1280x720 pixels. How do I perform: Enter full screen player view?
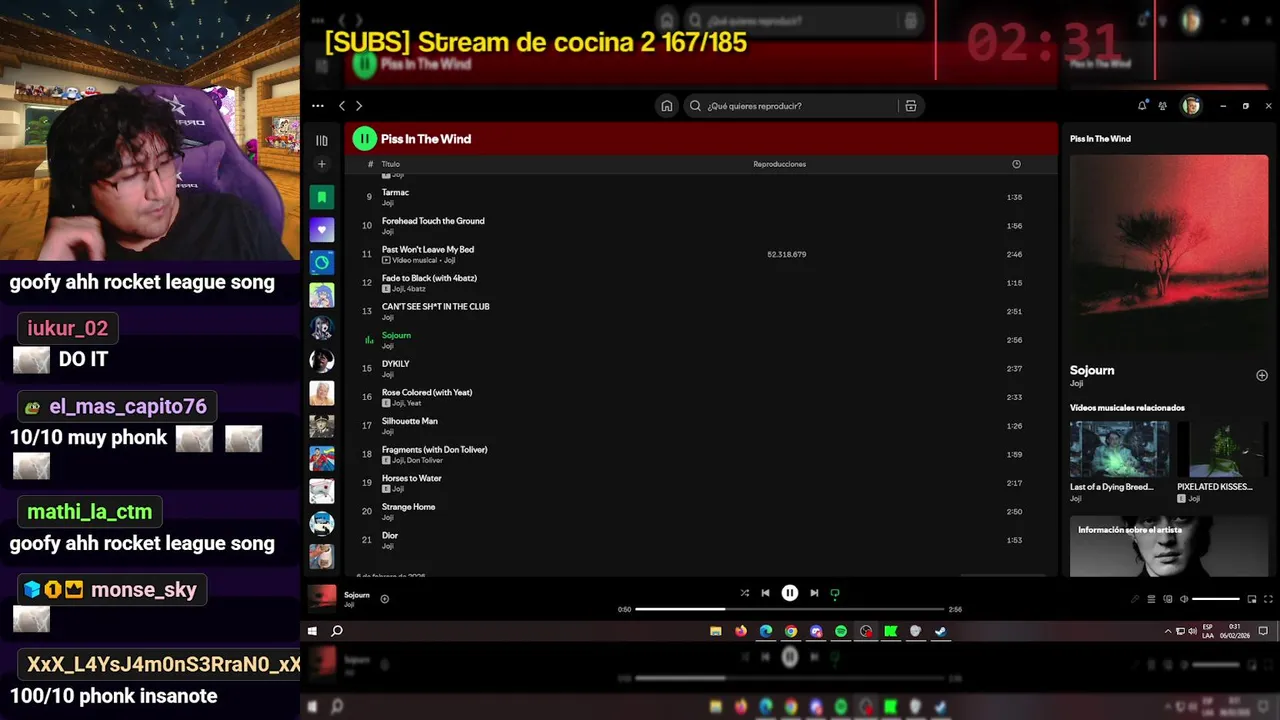click(x=1269, y=599)
